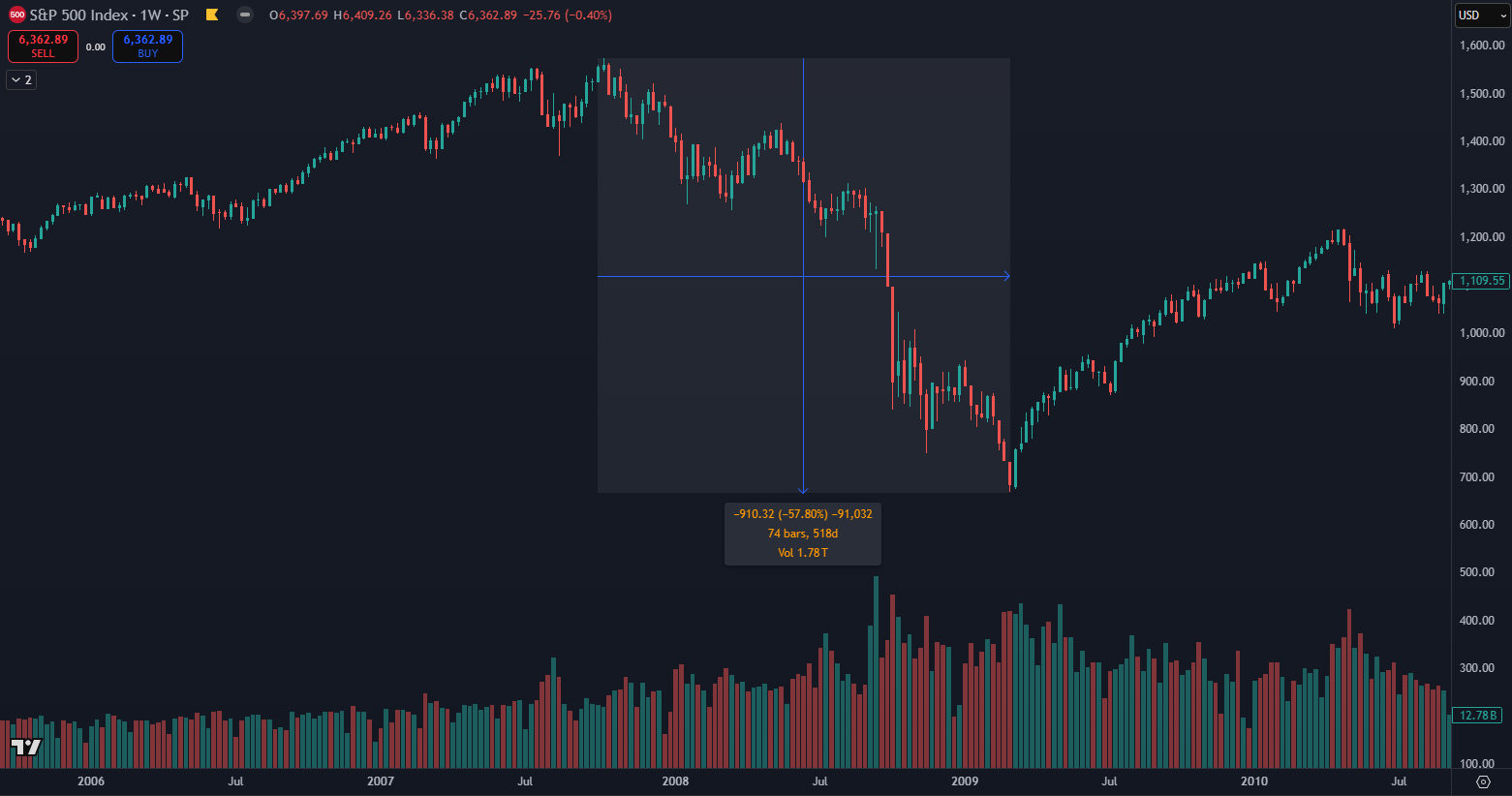
Task: Click the current price label 1,109.55
Action: 1482,281
